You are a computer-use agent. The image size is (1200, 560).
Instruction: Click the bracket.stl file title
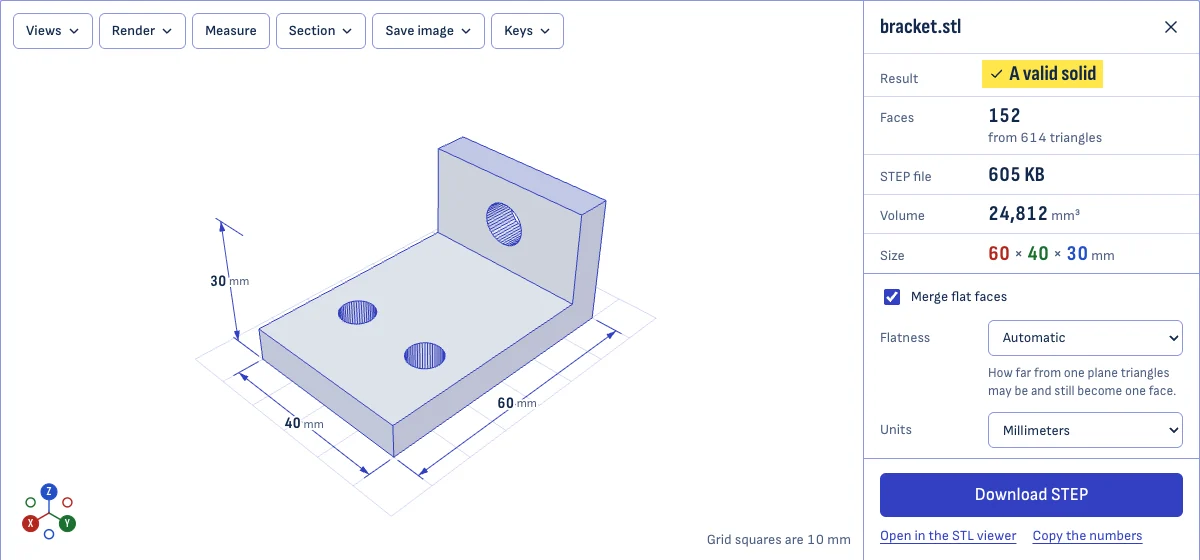coord(921,27)
